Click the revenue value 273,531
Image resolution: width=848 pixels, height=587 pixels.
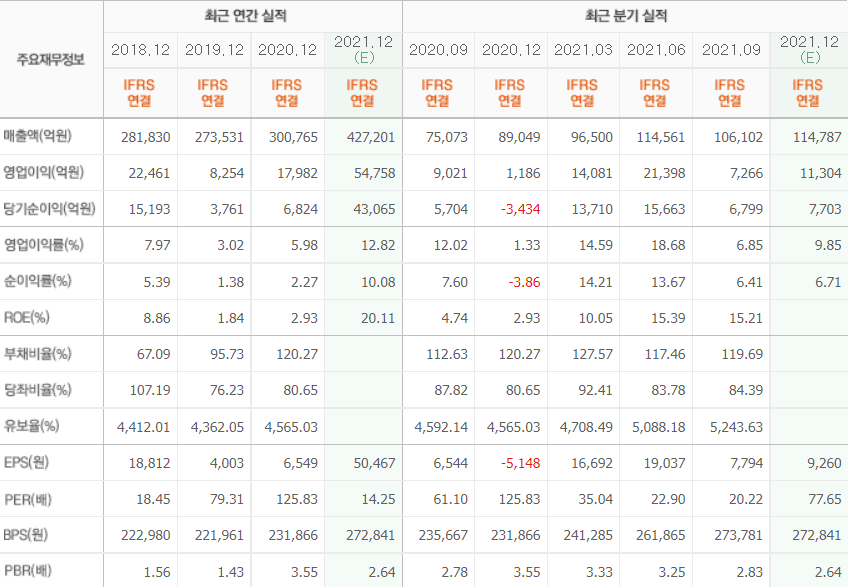coord(220,137)
